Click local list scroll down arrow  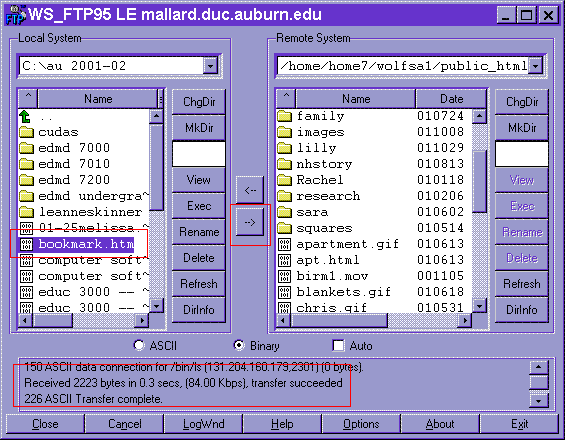click(156, 306)
